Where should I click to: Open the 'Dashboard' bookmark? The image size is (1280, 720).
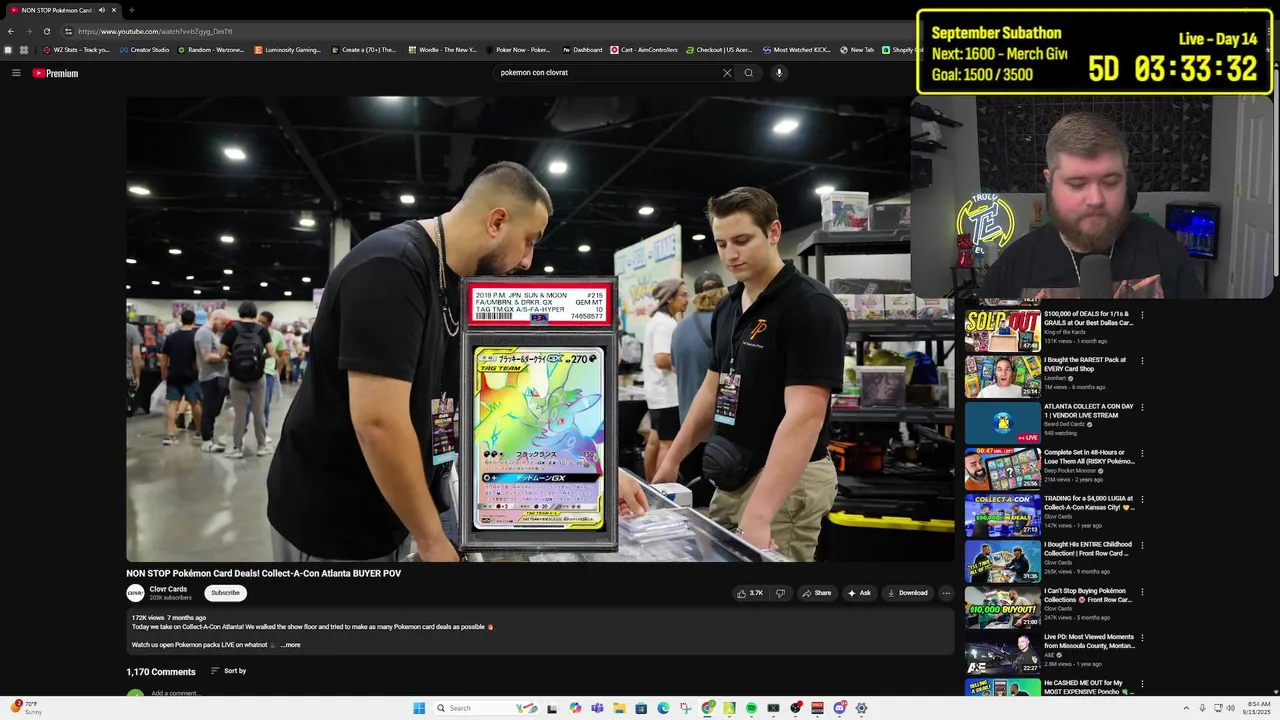582,50
